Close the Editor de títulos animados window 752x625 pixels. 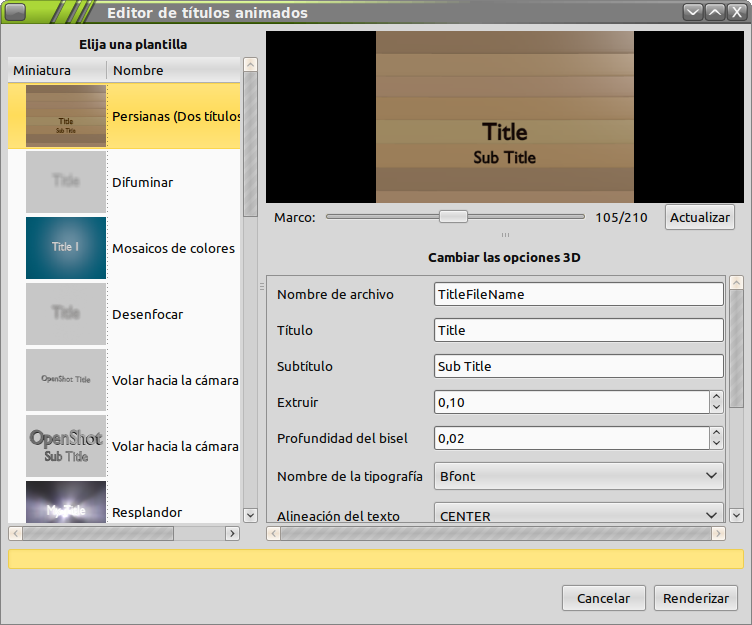(x=737, y=12)
